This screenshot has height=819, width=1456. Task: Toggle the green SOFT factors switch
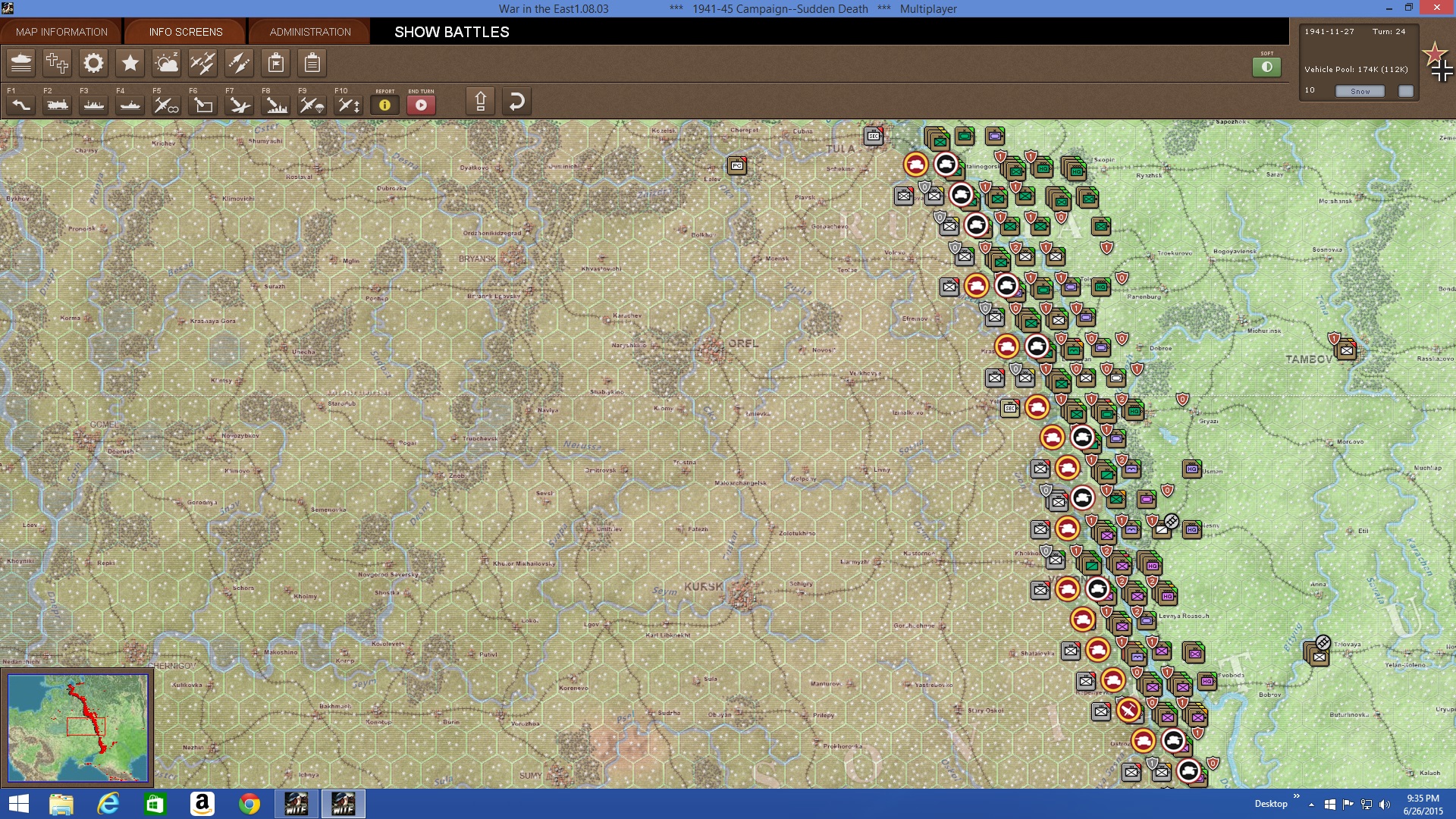(x=1266, y=67)
